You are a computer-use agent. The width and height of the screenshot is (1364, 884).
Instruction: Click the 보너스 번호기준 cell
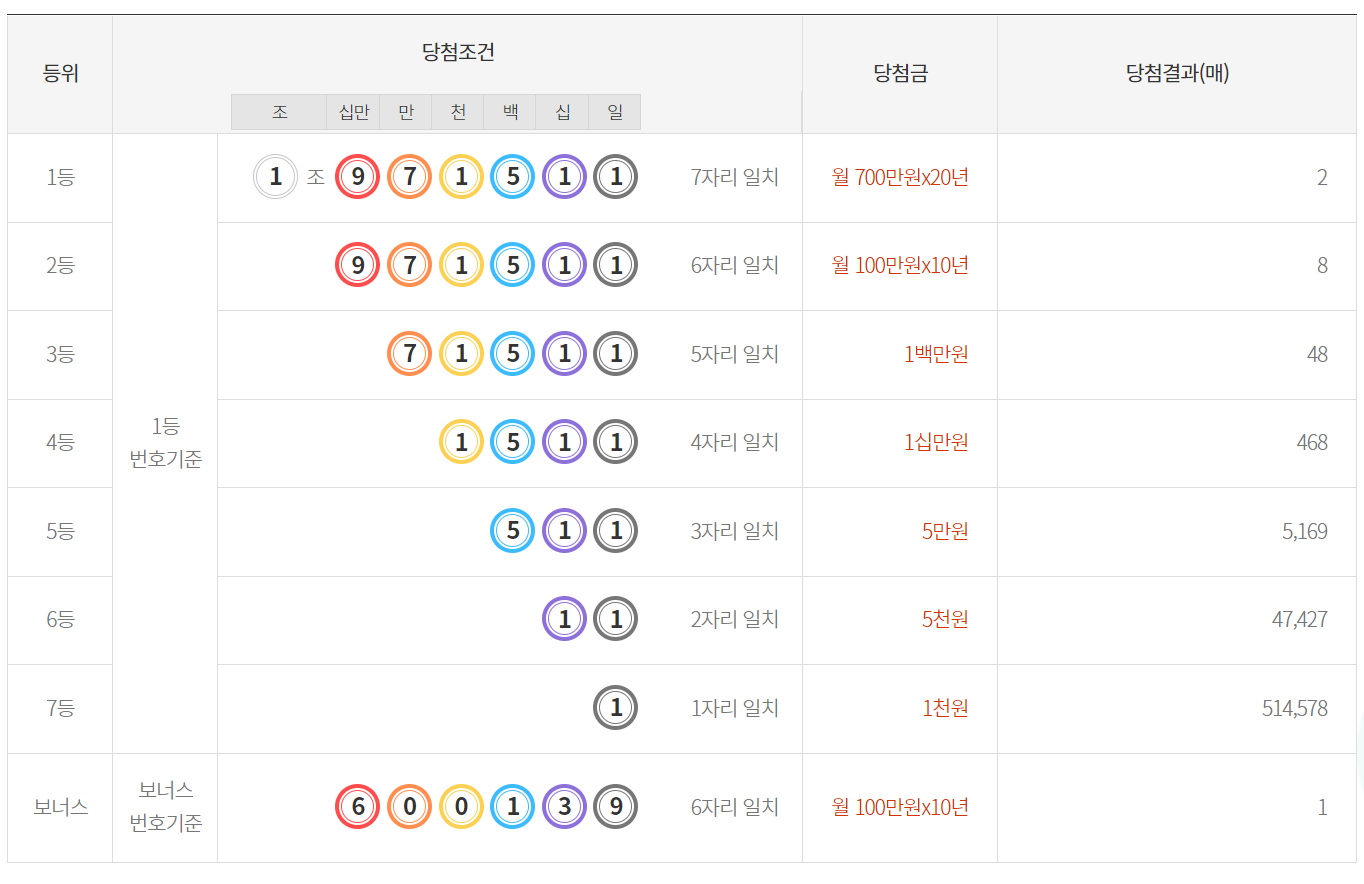[165, 808]
